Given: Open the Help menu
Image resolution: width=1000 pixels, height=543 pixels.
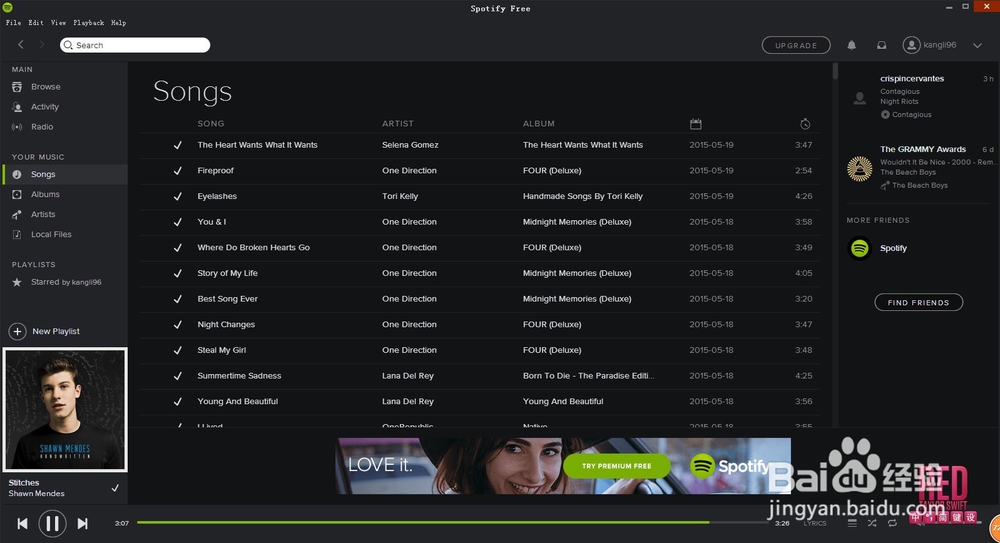Looking at the screenshot, I should click(x=119, y=22).
